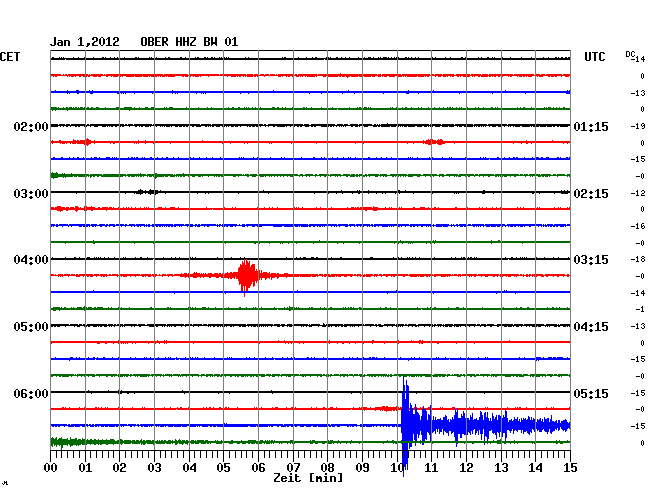The width and height of the screenshot is (650, 494).
Task: Click the "11" minute tick label
Action: coord(431,468)
